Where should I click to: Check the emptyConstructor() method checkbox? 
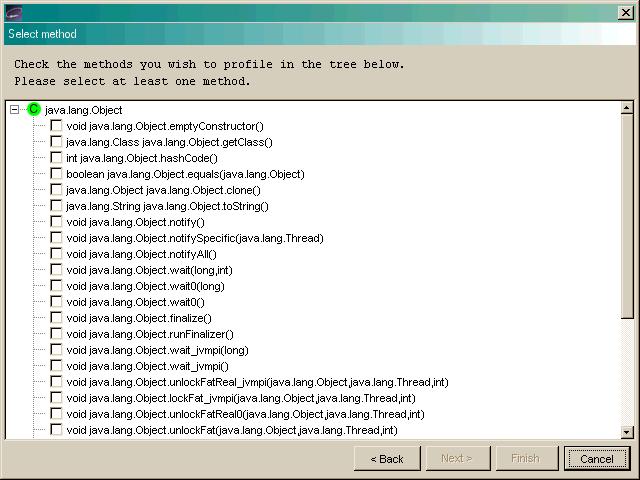click(56, 126)
